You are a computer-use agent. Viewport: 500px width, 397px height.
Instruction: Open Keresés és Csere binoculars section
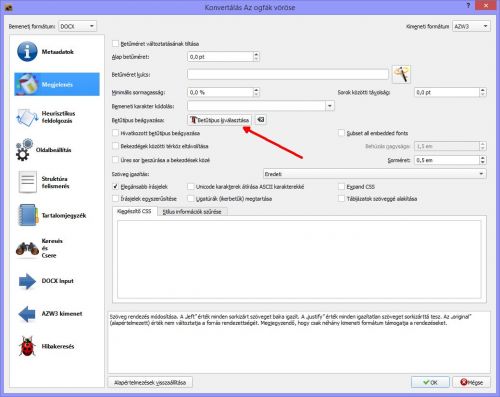[57, 248]
